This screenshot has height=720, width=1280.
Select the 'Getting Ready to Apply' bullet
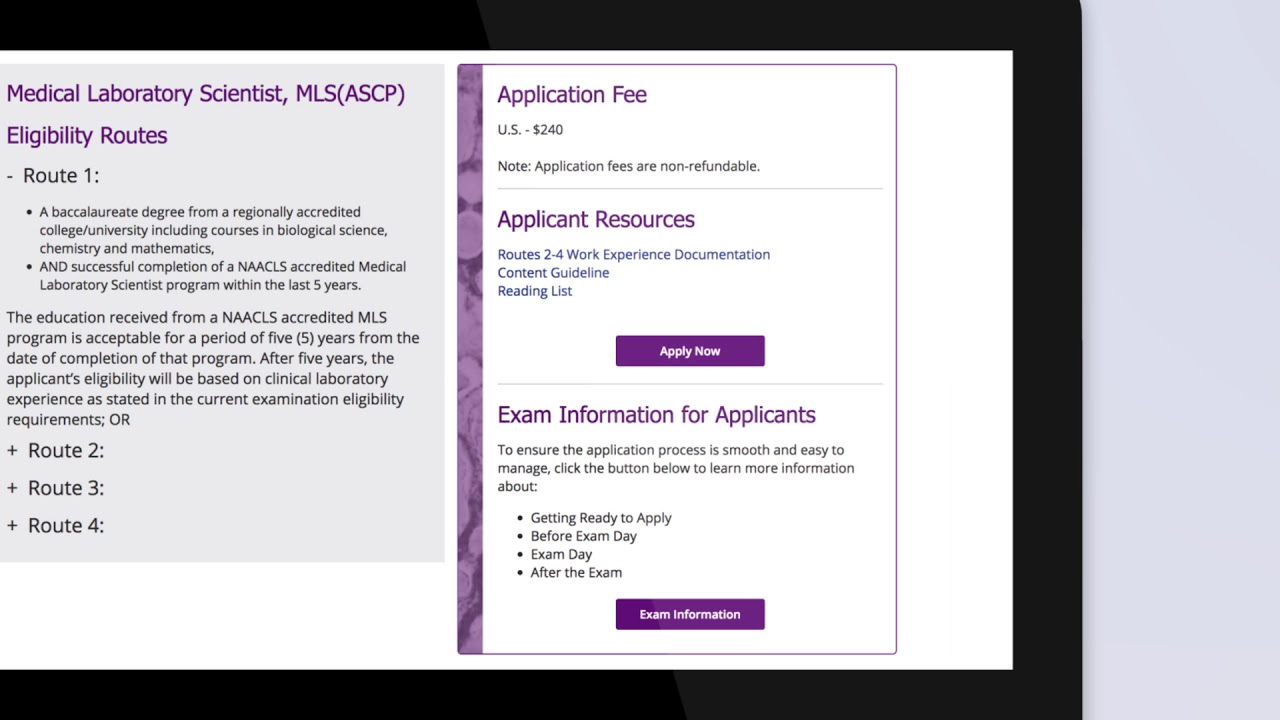[x=601, y=518]
